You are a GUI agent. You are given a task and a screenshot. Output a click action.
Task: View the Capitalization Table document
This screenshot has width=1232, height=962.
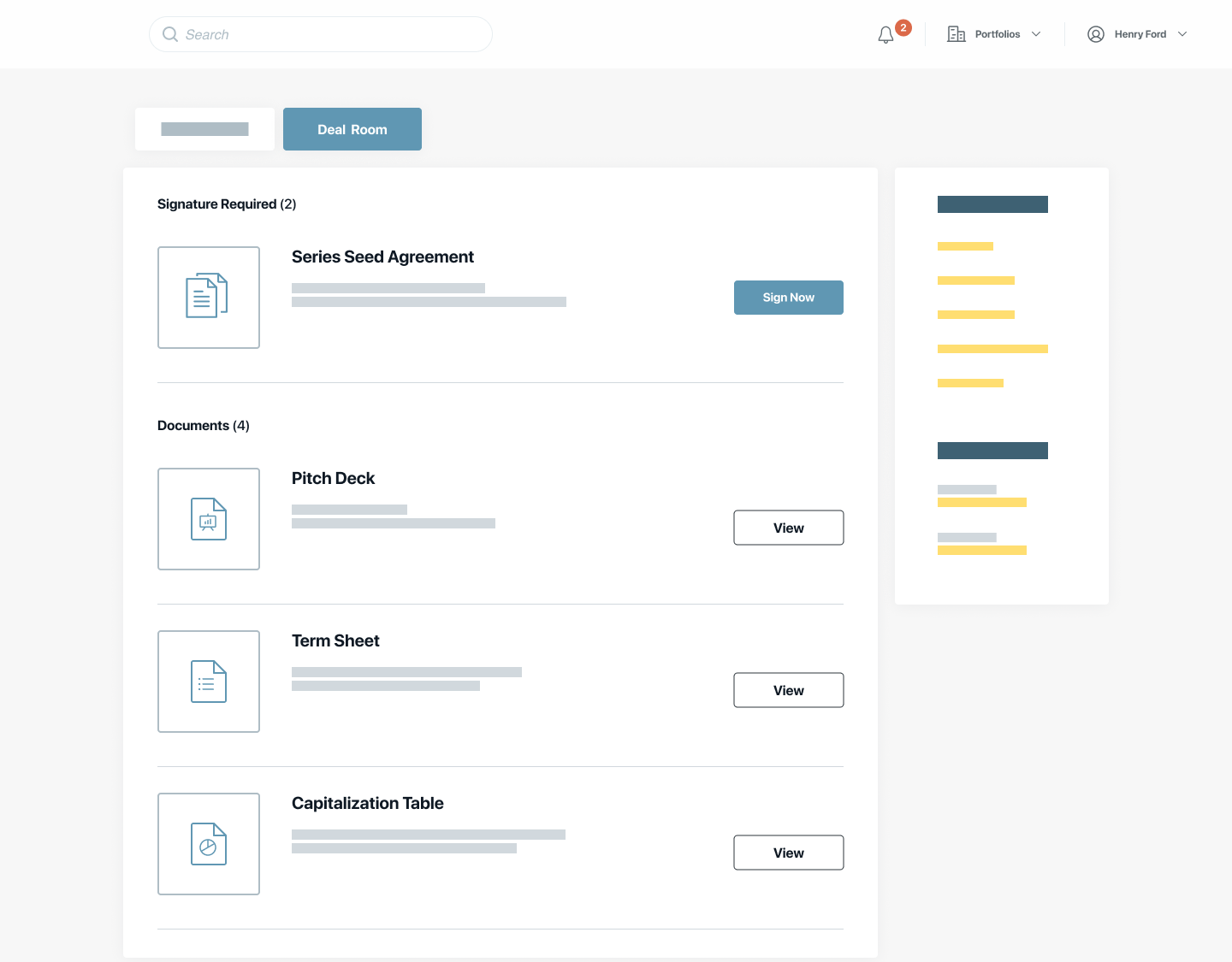pos(788,853)
